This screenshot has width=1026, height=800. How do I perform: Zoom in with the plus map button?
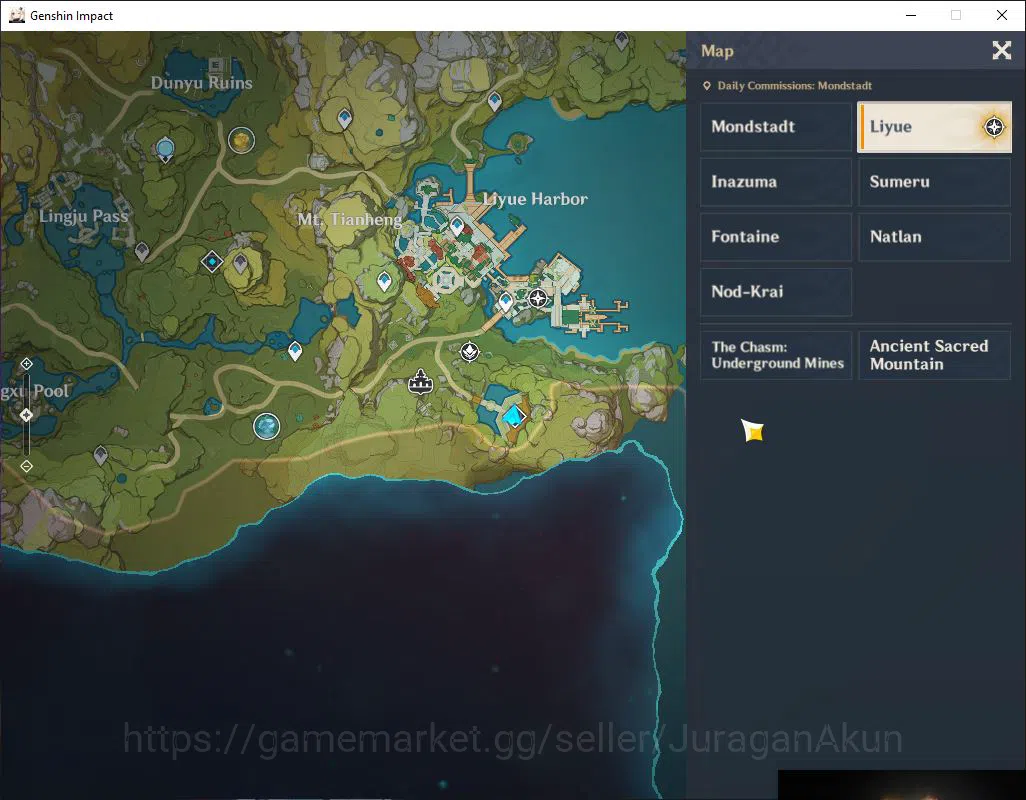pyautogui.click(x=26, y=364)
